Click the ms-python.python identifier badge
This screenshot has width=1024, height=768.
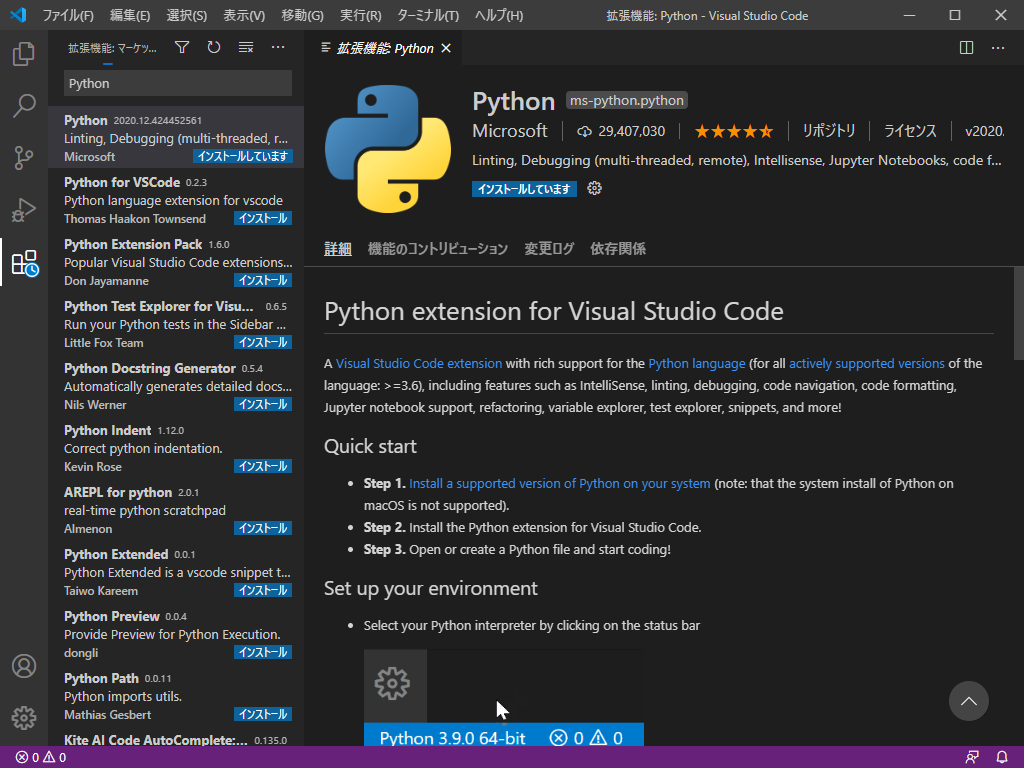click(626, 101)
